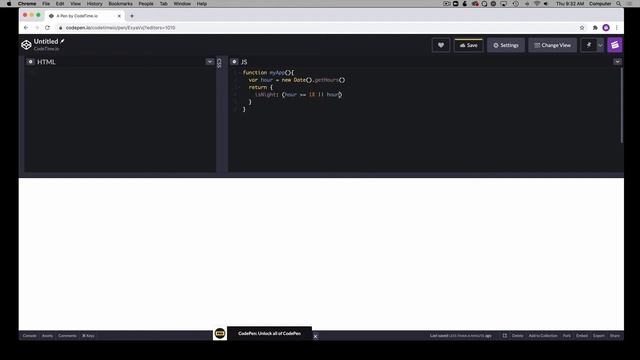Click the volume icon in menu bar
The height and width of the screenshot is (360, 640).
point(546,4)
